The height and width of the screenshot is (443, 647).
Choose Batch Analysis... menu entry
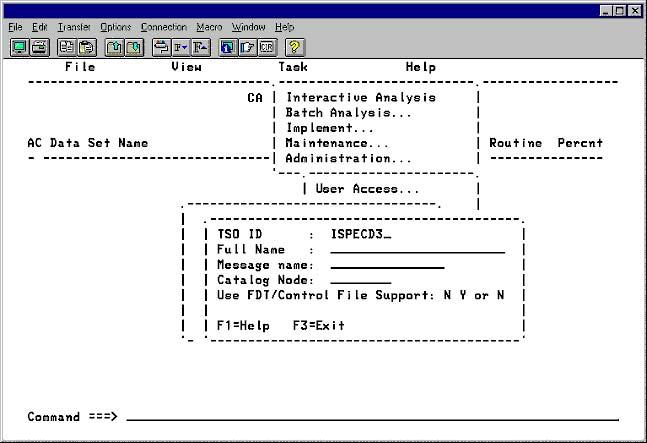pos(348,113)
